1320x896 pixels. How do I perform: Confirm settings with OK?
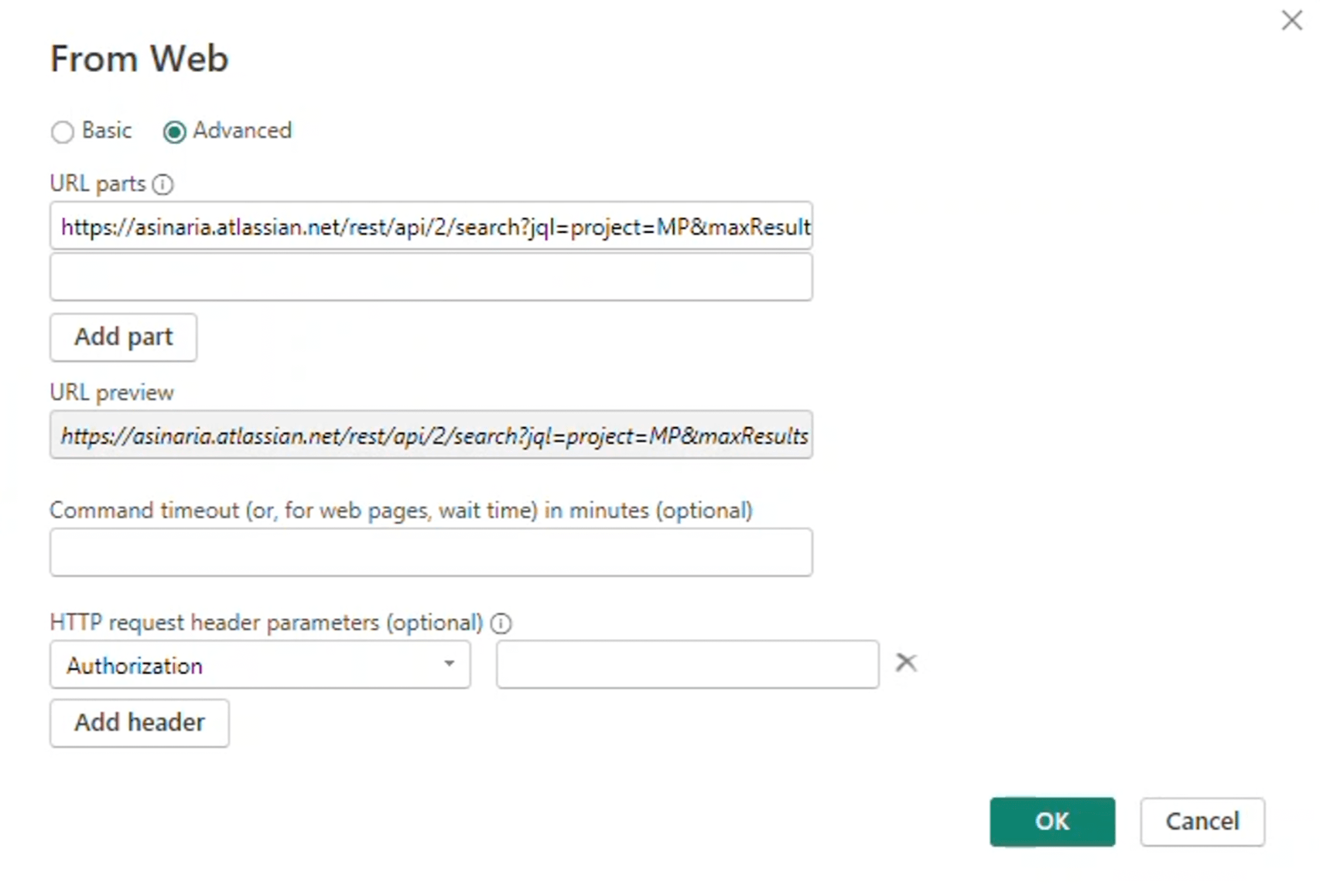pyautogui.click(x=1052, y=822)
